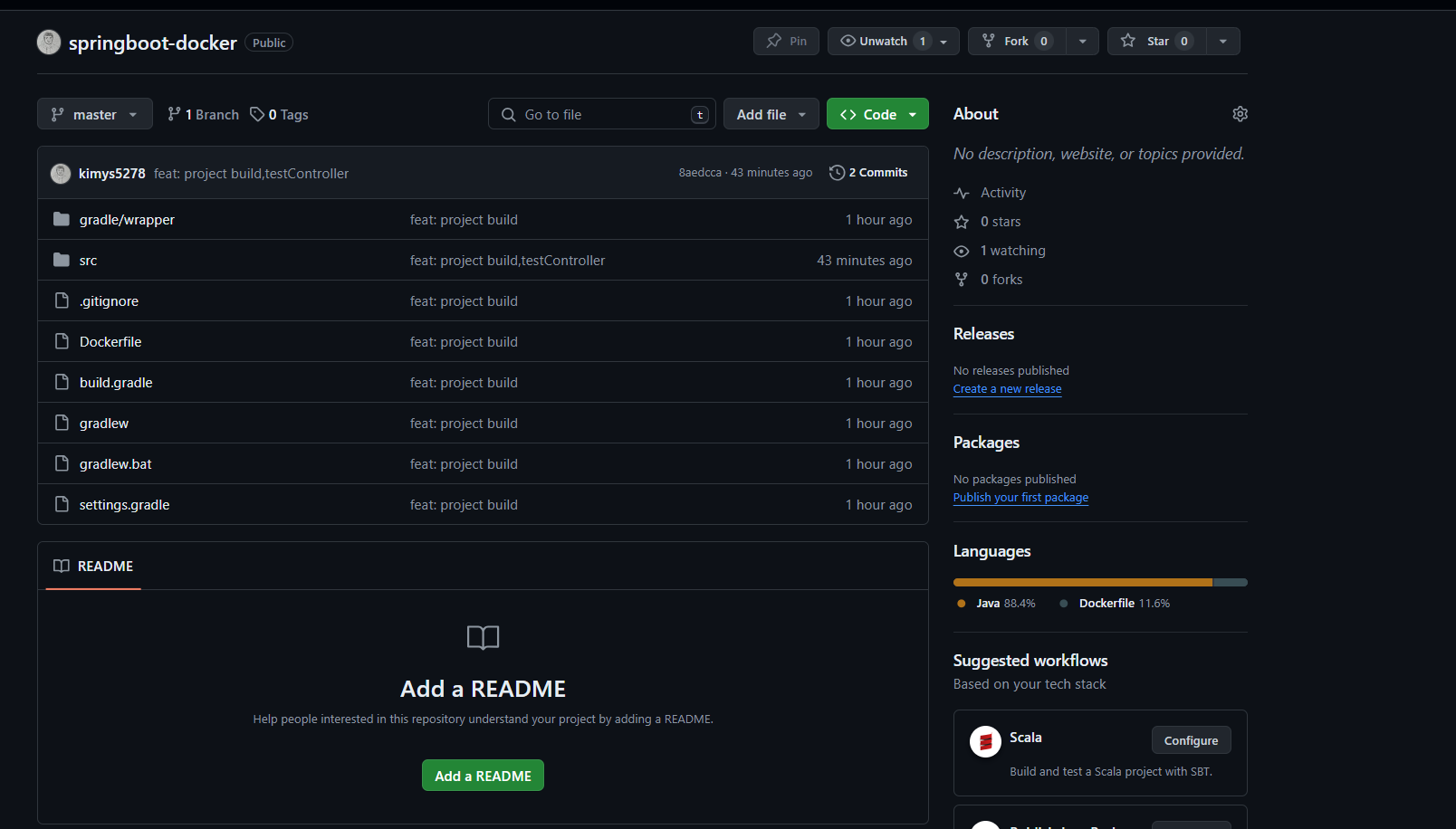This screenshot has height=829, width=1456.
Task: Click the eye icon beside 1 watching
Action: 962,251
